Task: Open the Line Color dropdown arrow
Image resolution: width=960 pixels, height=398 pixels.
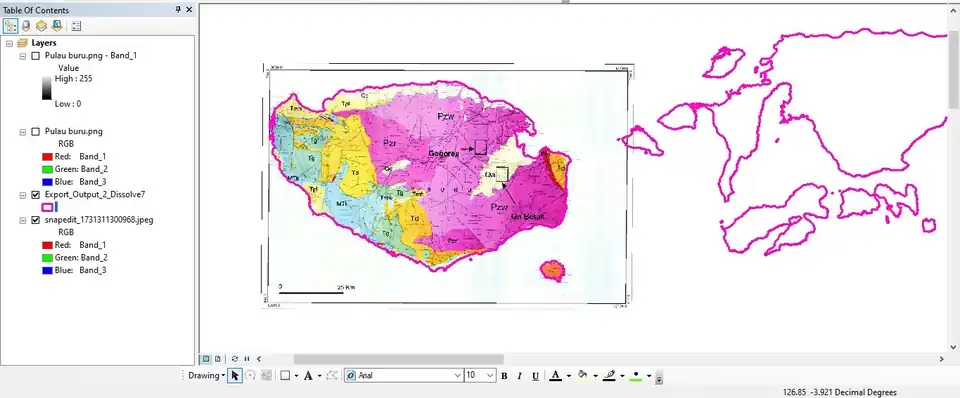Action: pyautogui.click(x=622, y=376)
